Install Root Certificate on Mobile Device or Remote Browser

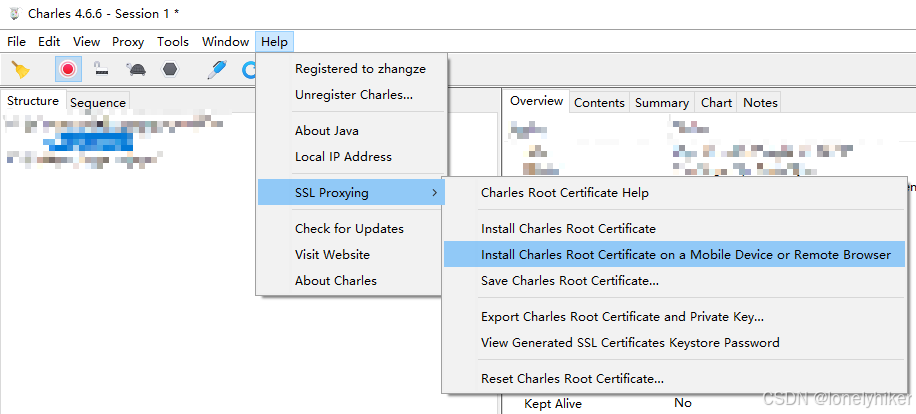(x=675, y=255)
